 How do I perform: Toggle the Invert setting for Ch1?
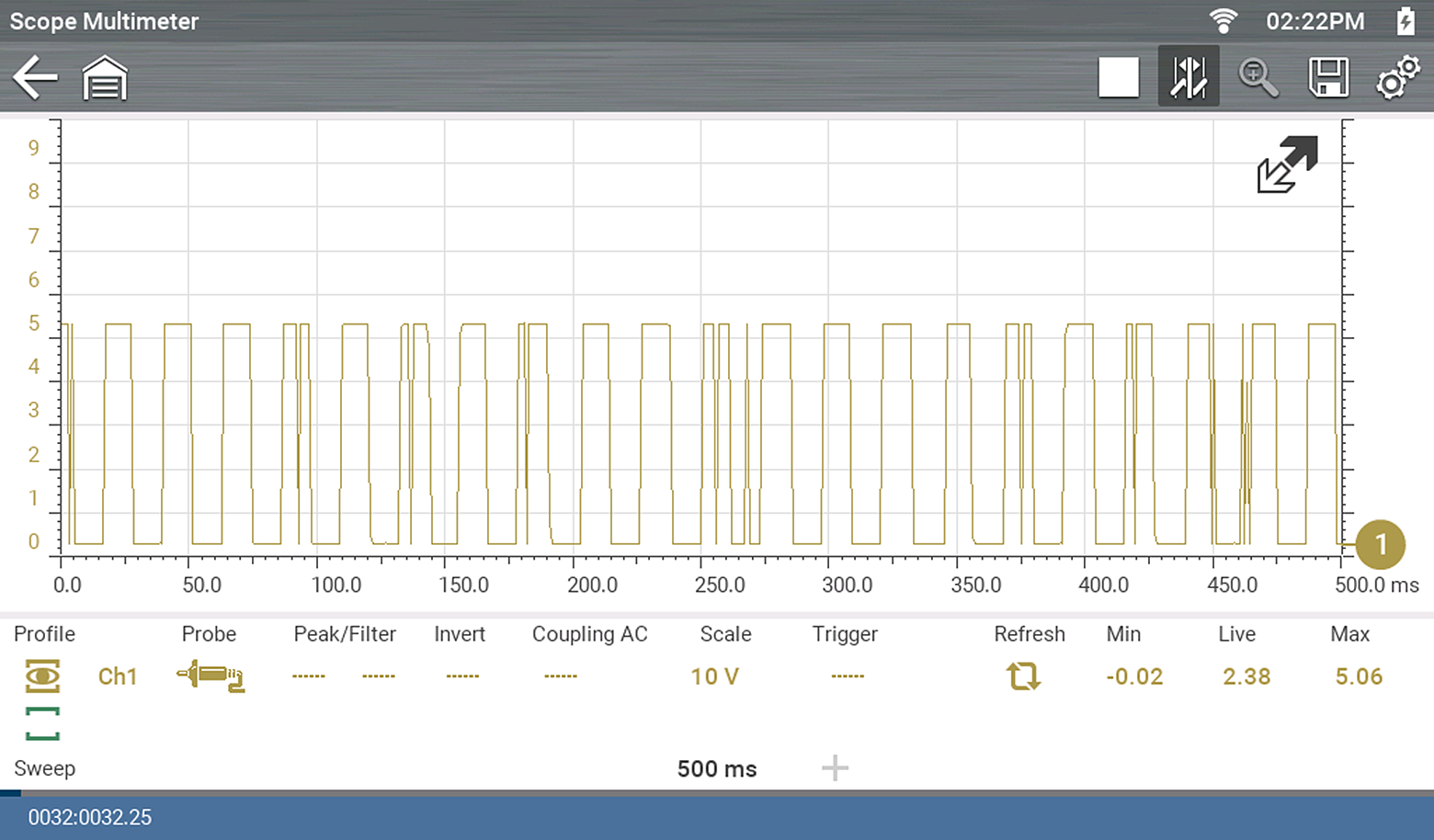461,676
